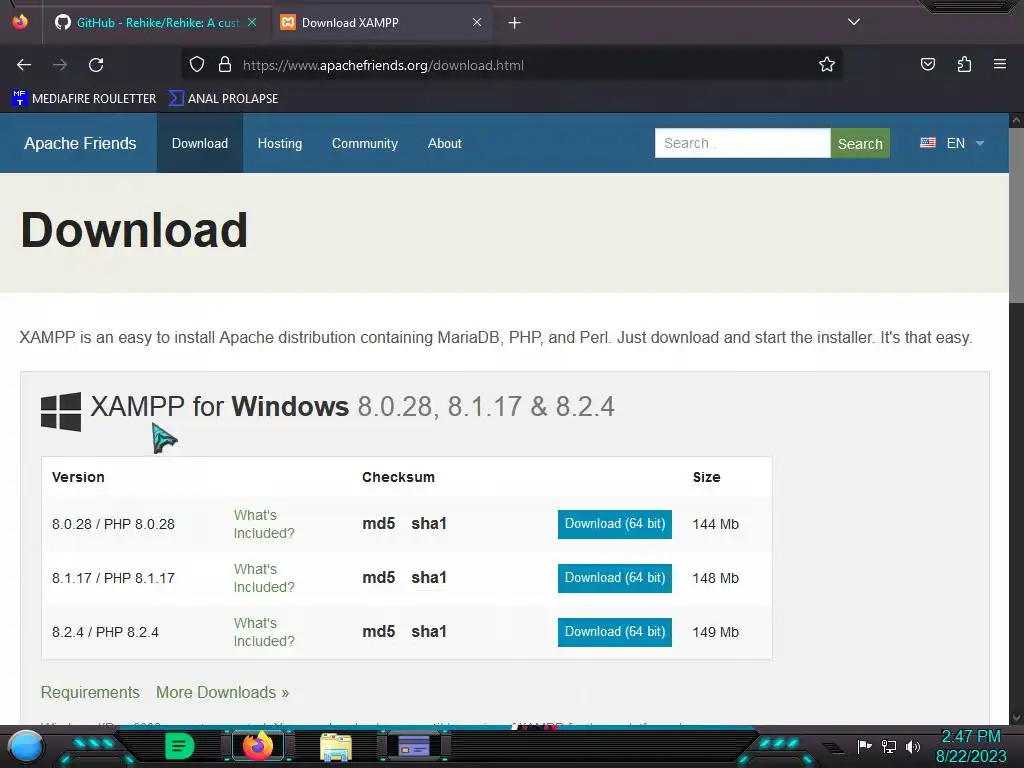Click the 144 Mb size cell

point(716,524)
